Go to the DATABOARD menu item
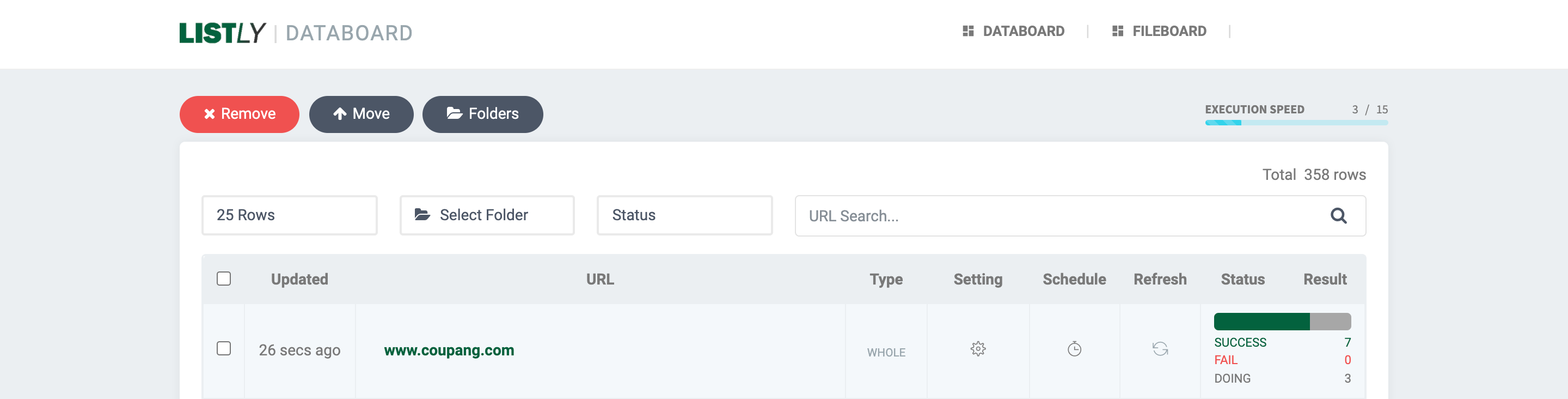 (1023, 31)
